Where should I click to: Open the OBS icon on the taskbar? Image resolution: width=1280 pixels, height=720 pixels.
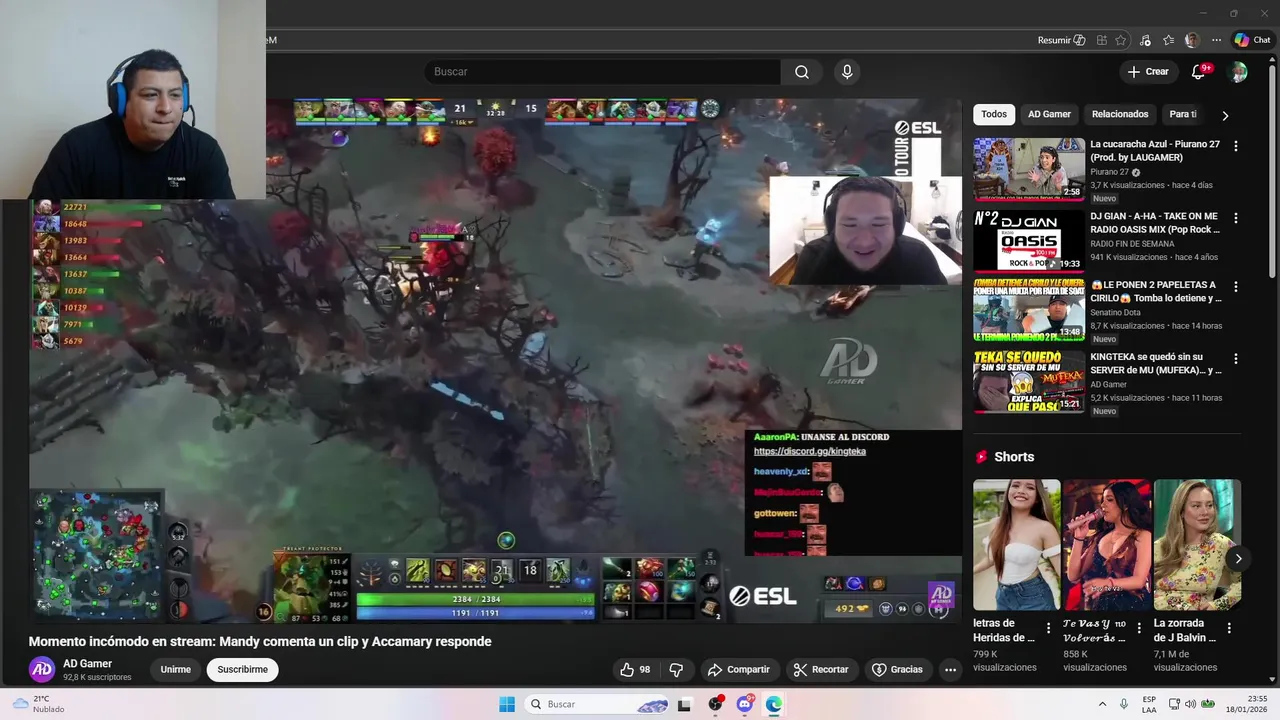tap(715, 704)
